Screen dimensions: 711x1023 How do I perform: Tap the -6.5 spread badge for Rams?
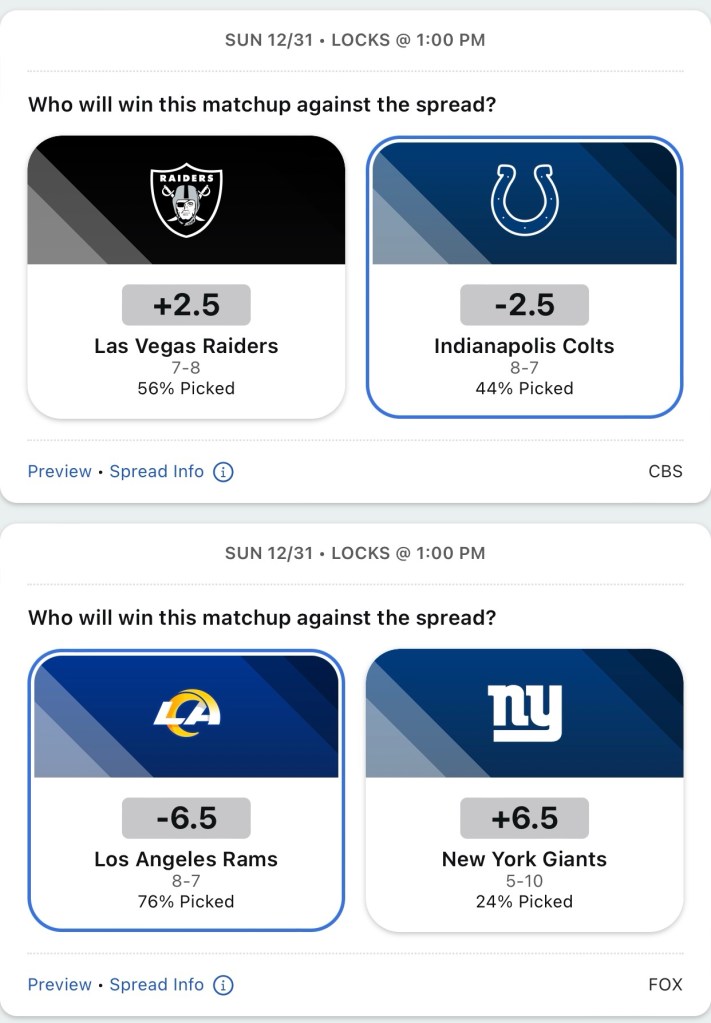(186, 818)
